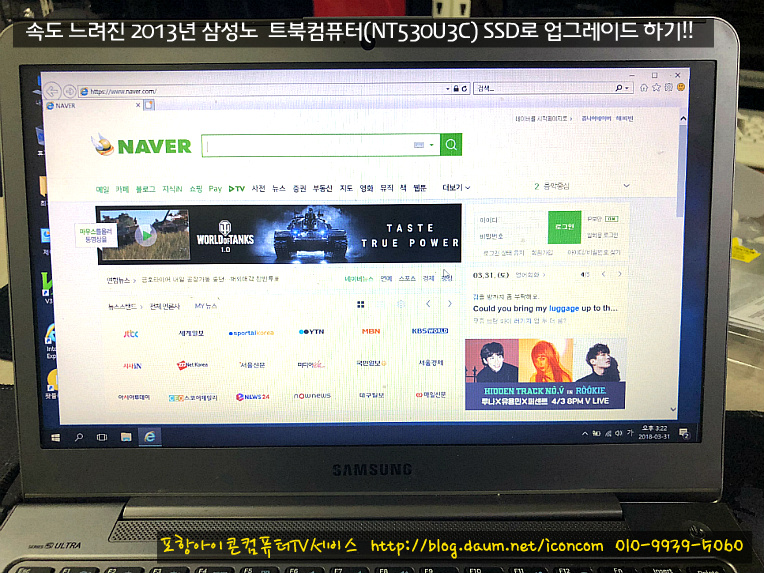Expand the trending search keywords chevron
Viewport: 764px width, 573px height.
coord(627,186)
